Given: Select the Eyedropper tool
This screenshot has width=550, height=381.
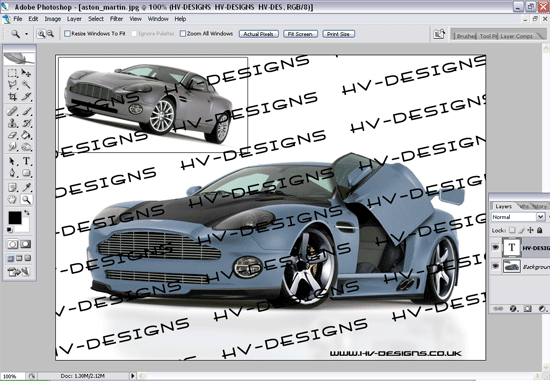Looking at the screenshot, I should pos(26,188).
